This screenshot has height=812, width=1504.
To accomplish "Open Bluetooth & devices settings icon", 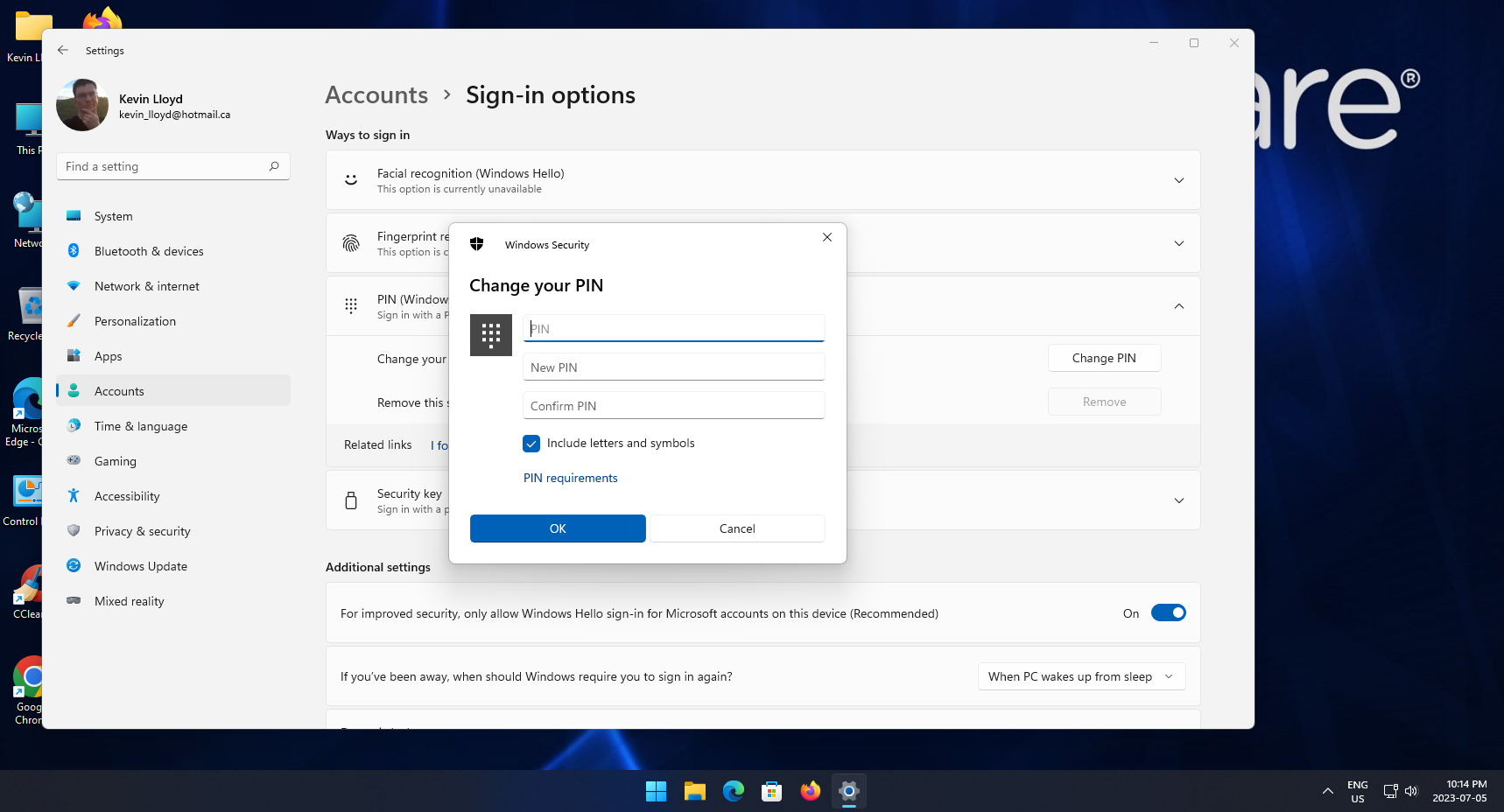I will coord(74,251).
